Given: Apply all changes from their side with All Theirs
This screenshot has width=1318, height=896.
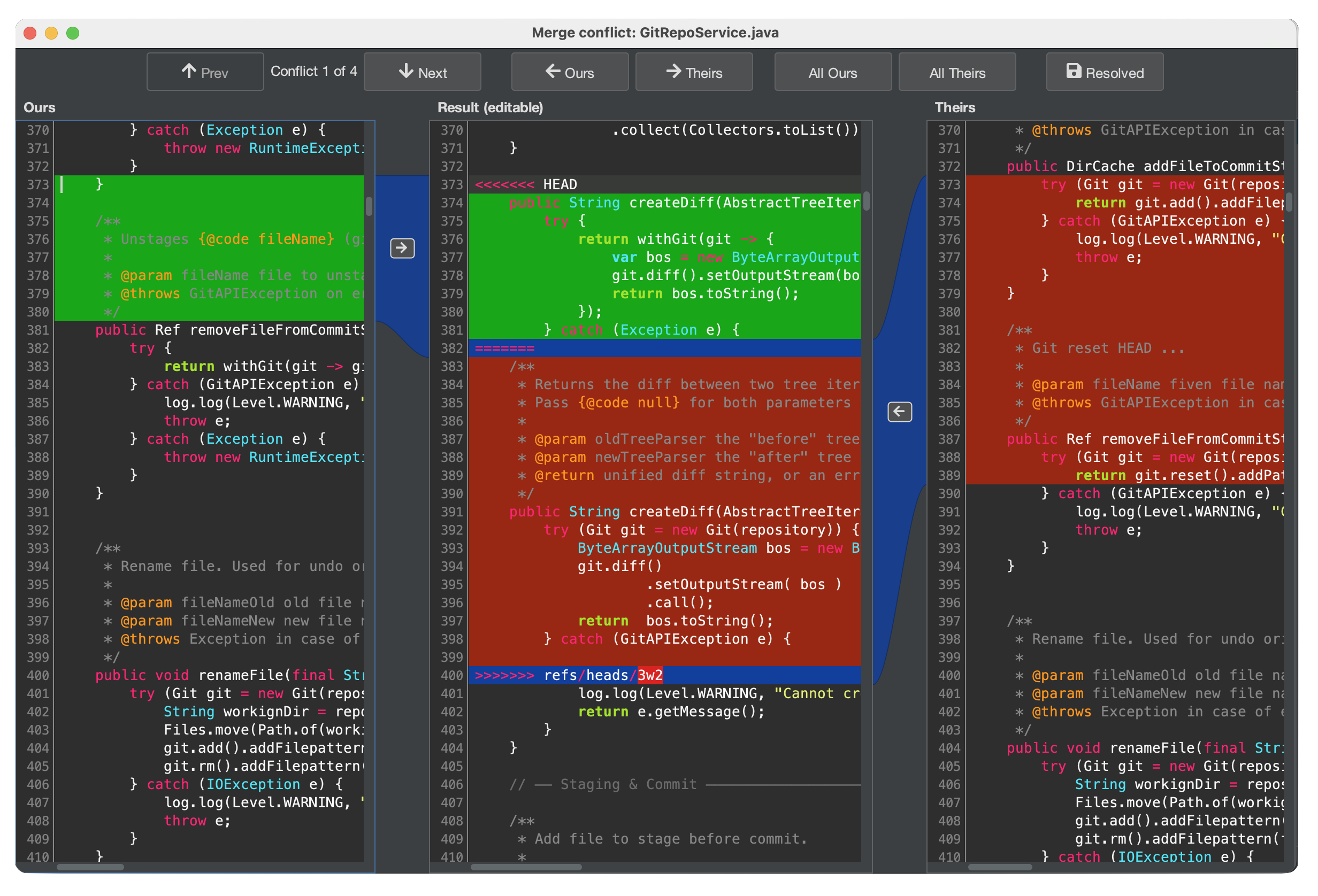Looking at the screenshot, I should [x=957, y=72].
